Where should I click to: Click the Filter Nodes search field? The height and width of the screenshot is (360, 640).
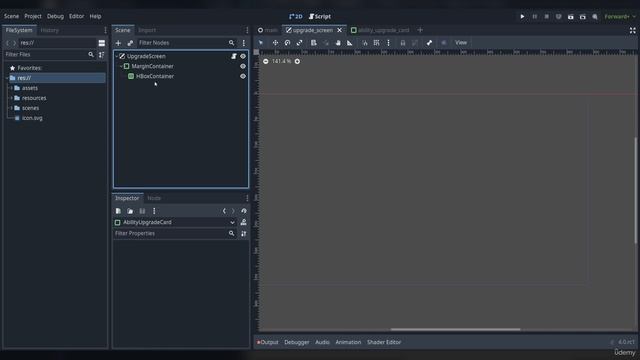(186, 43)
